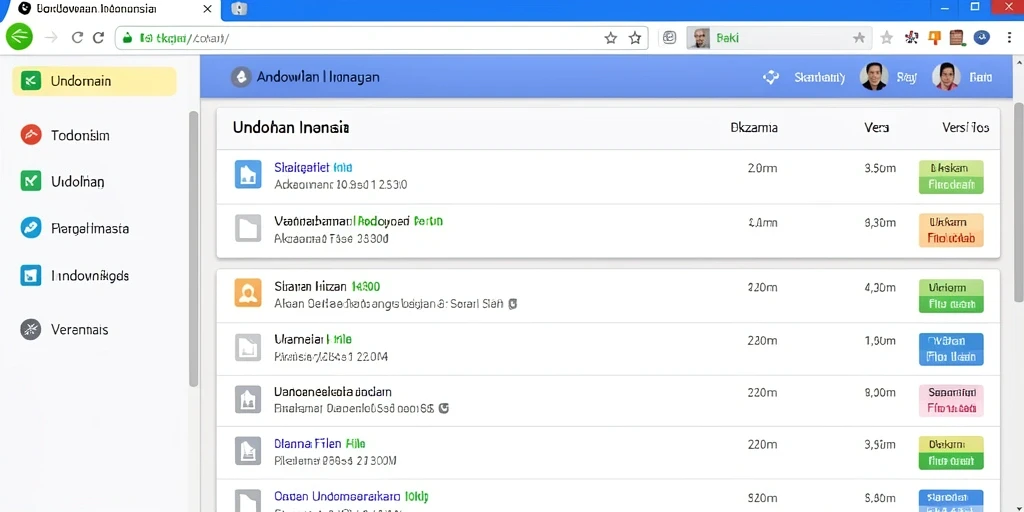The height and width of the screenshot is (512, 1024).
Task: Click the first star icon in address bar
Action: tap(611, 38)
